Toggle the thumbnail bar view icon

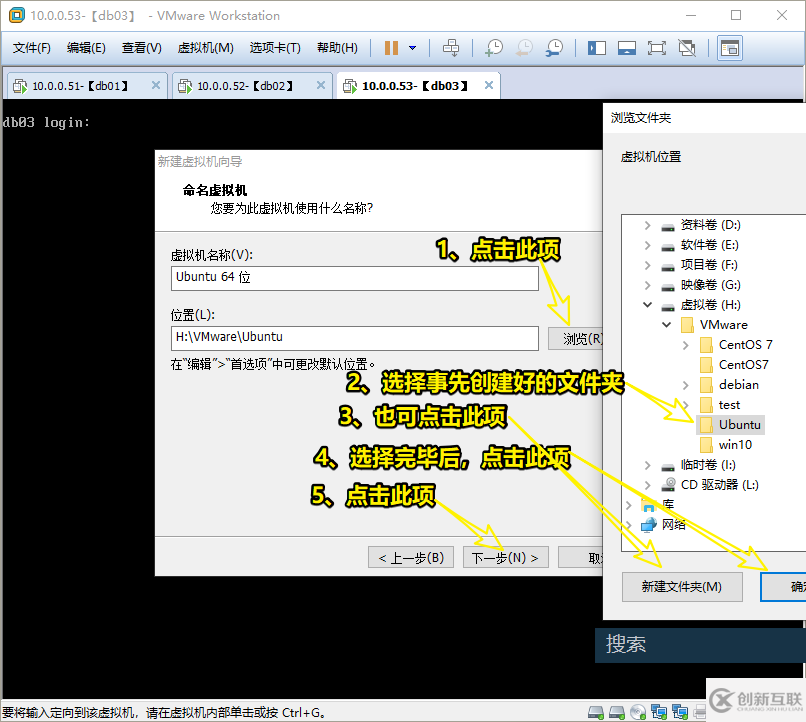coord(627,48)
